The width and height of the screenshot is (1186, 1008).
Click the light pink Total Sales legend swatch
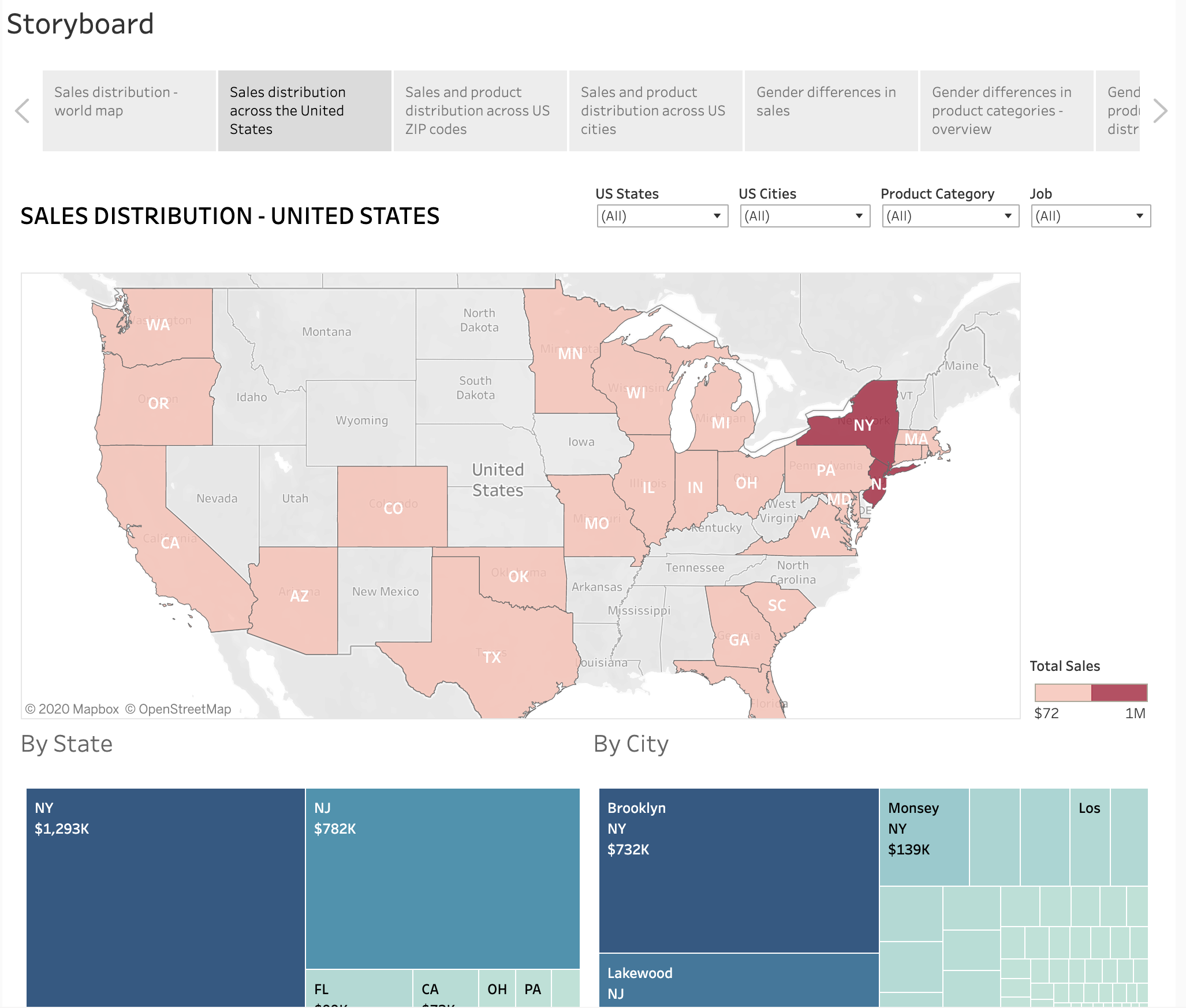(x=1062, y=692)
